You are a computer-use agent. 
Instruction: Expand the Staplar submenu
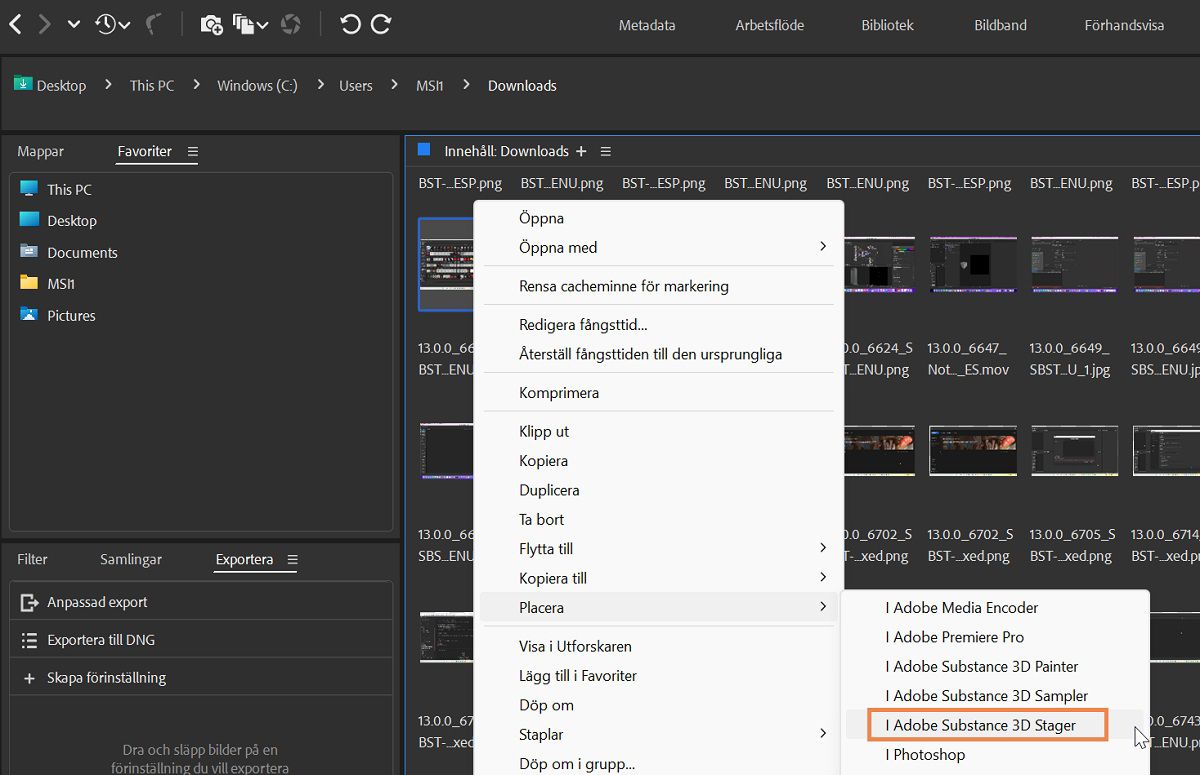click(659, 734)
